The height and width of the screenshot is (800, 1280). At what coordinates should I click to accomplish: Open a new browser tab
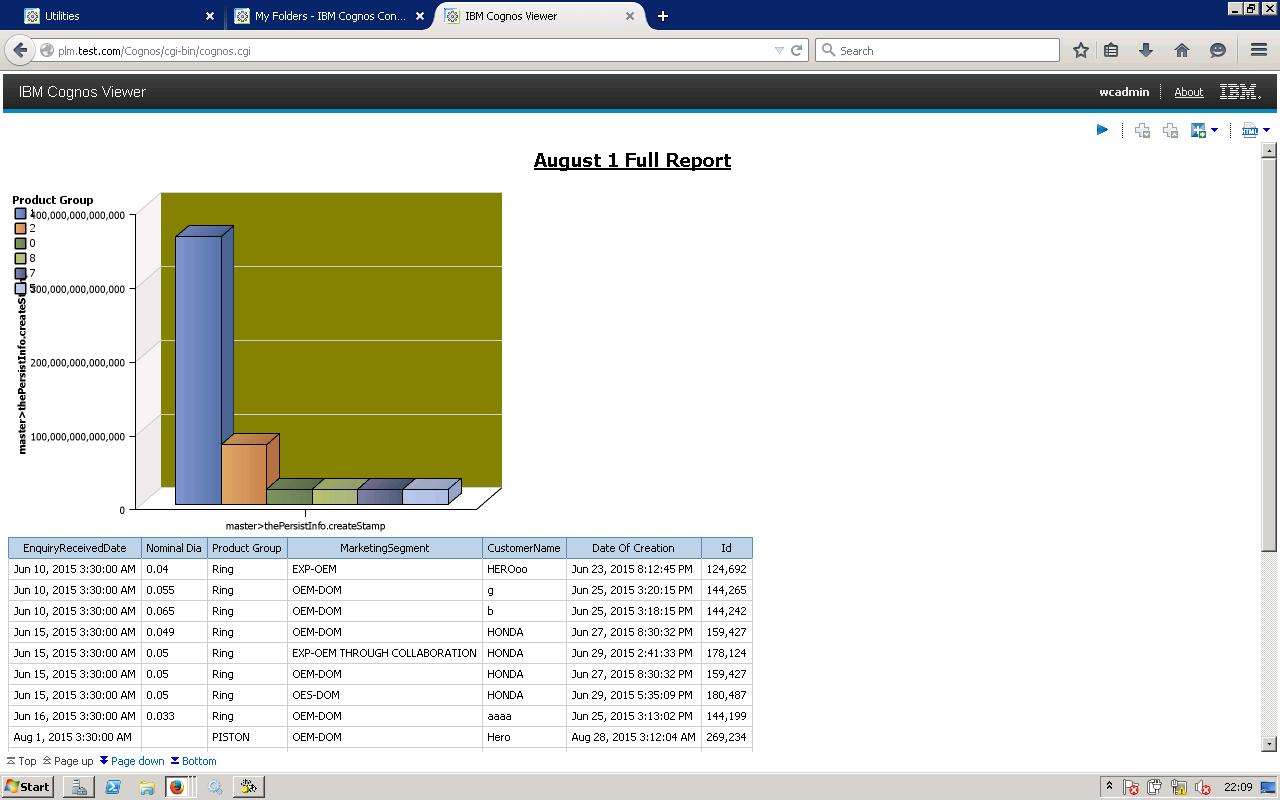(x=662, y=16)
